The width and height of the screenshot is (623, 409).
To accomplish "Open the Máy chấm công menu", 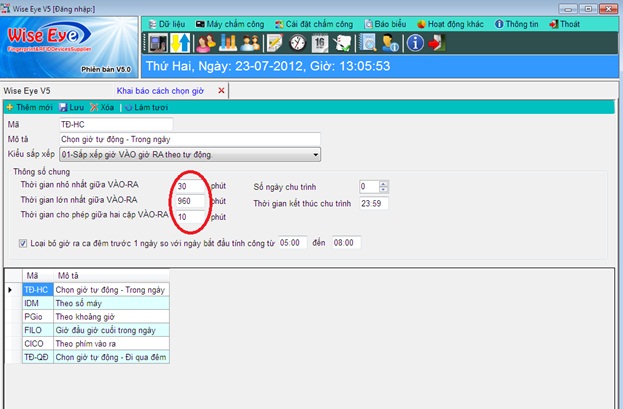I will [230, 24].
